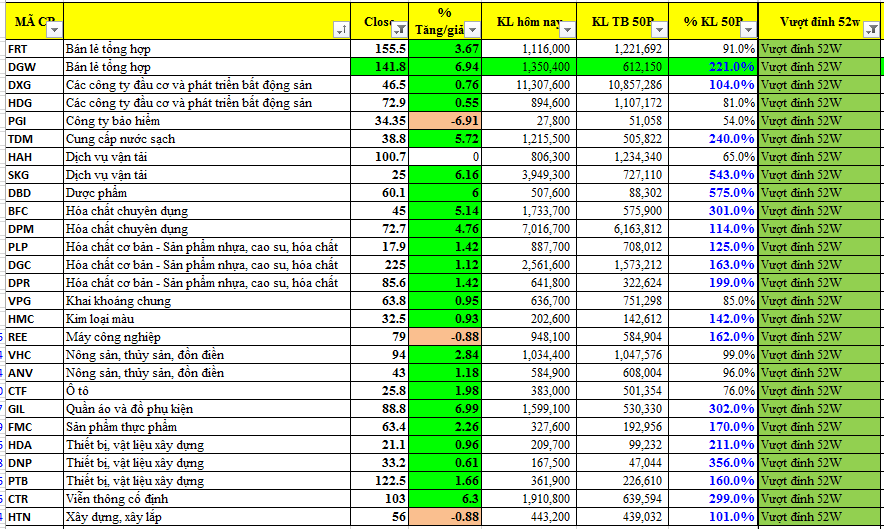This screenshot has width=884, height=529.
Task: Select the 6.99 percent change cell
Action: (x=446, y=409)
